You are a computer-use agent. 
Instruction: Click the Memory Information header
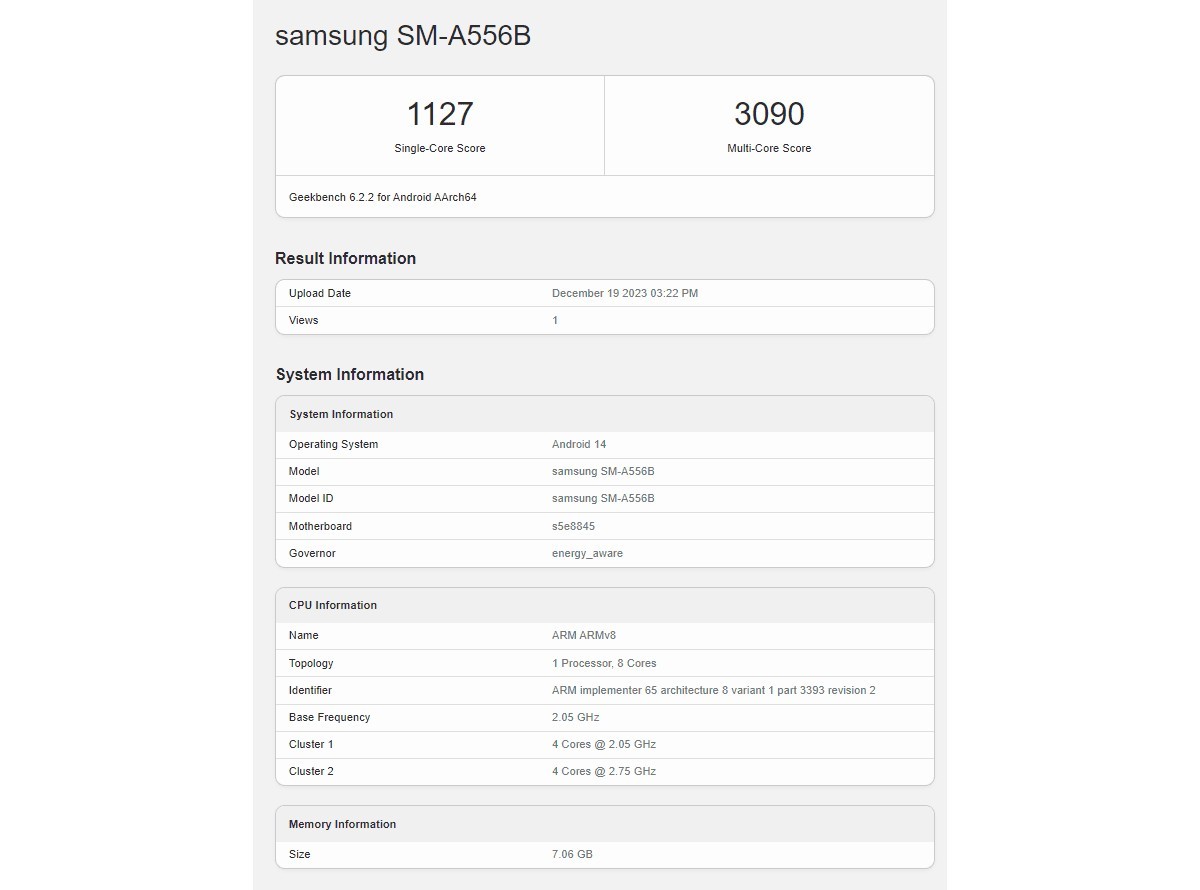click(341, 824)
